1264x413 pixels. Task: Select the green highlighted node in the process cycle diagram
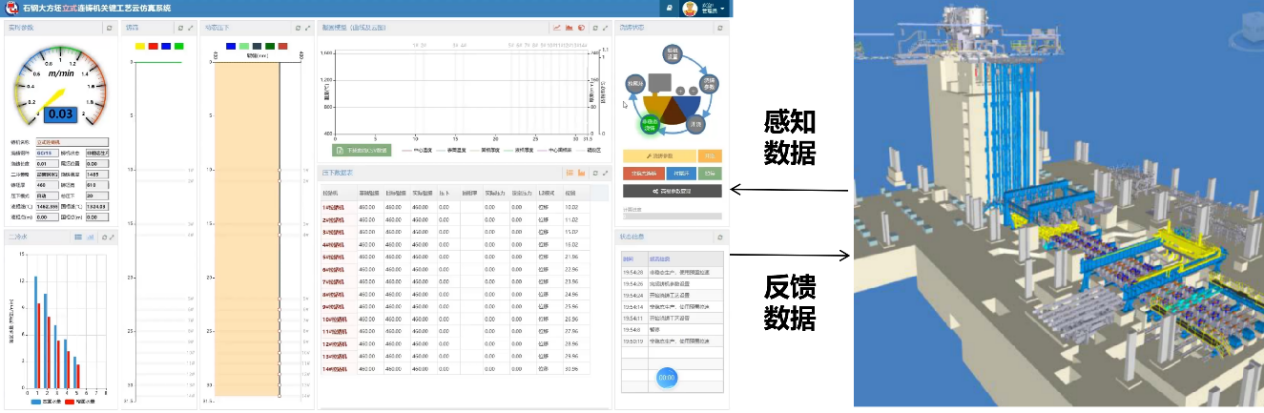click(649, 125)
